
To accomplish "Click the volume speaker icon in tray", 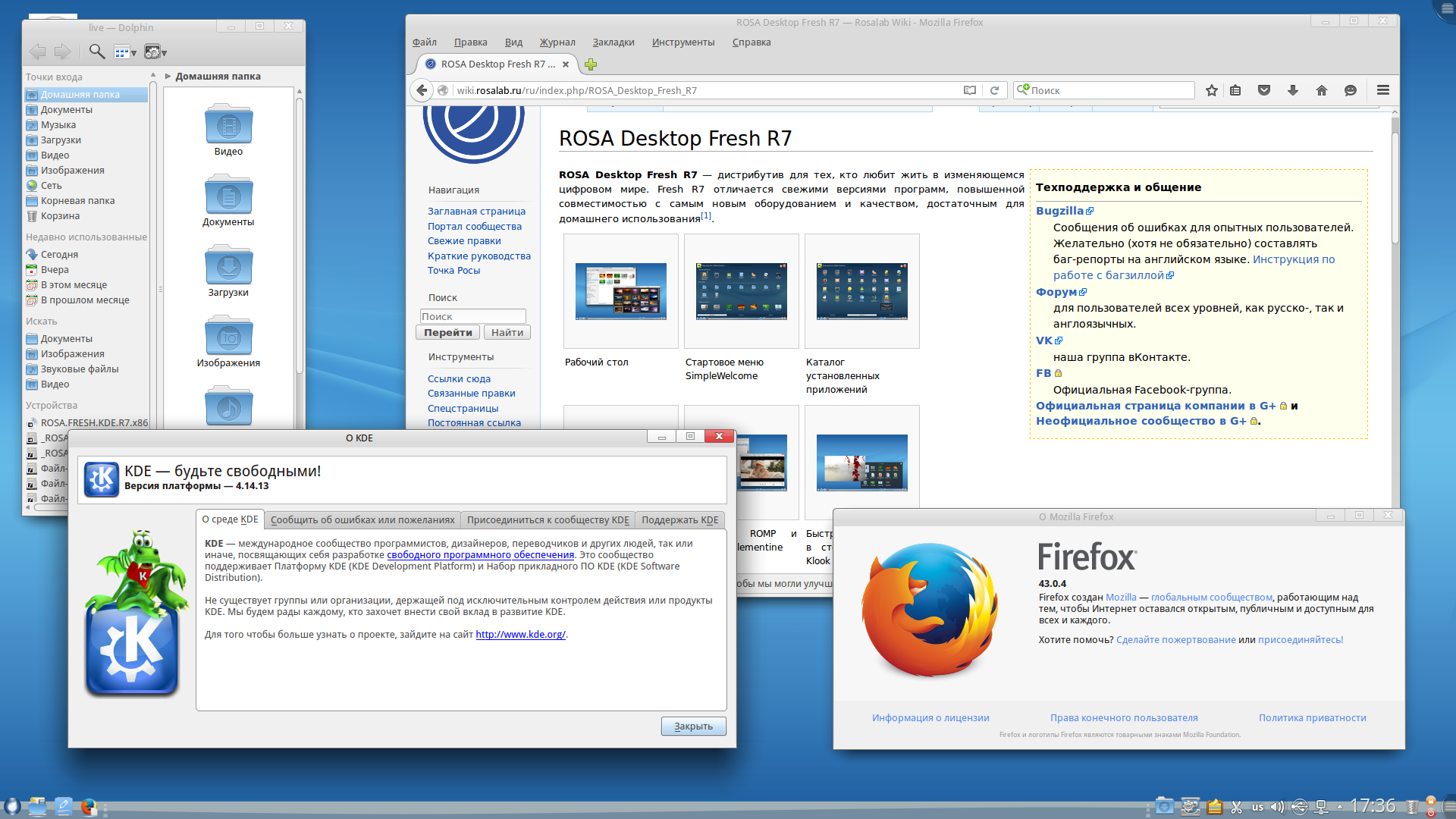I will tap(1277, 805).
